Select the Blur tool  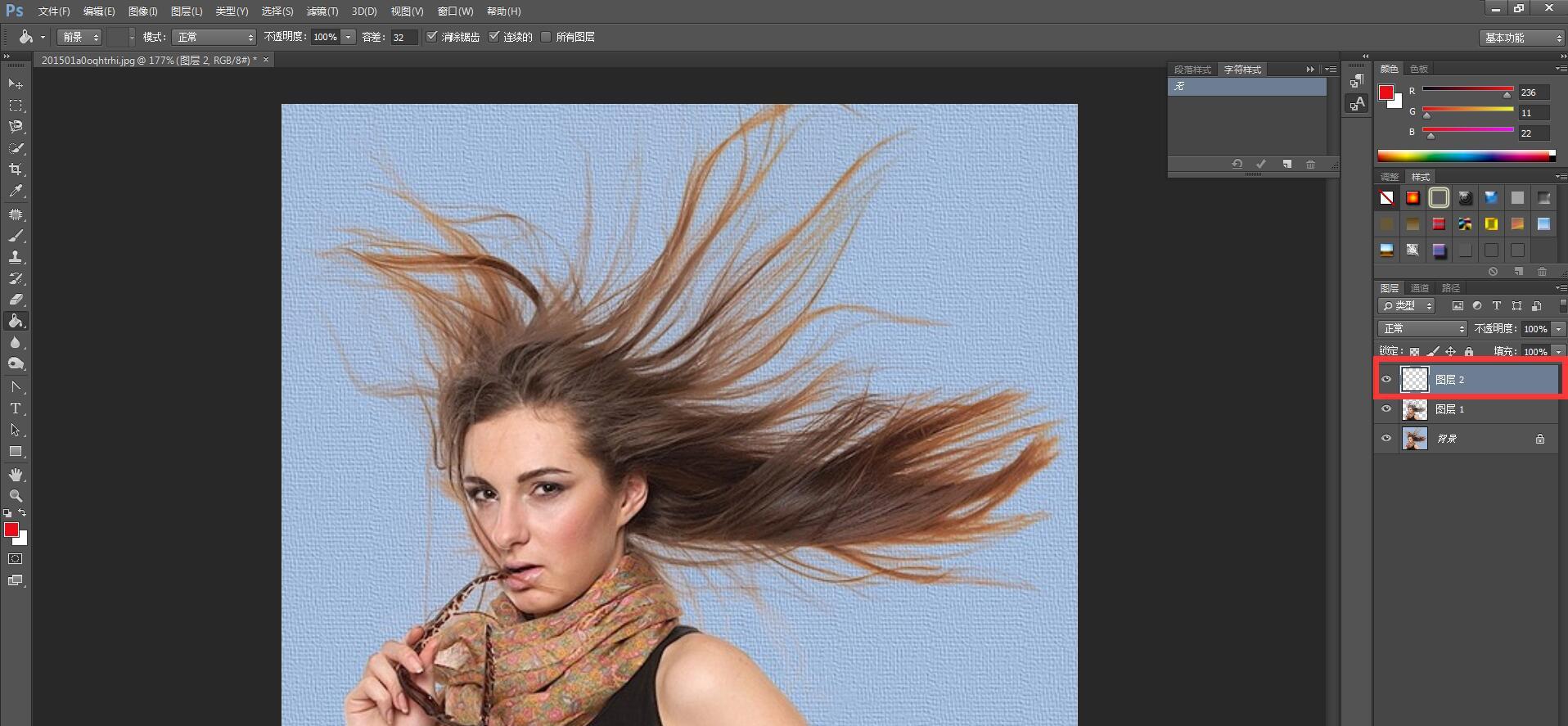coord(16,342)
